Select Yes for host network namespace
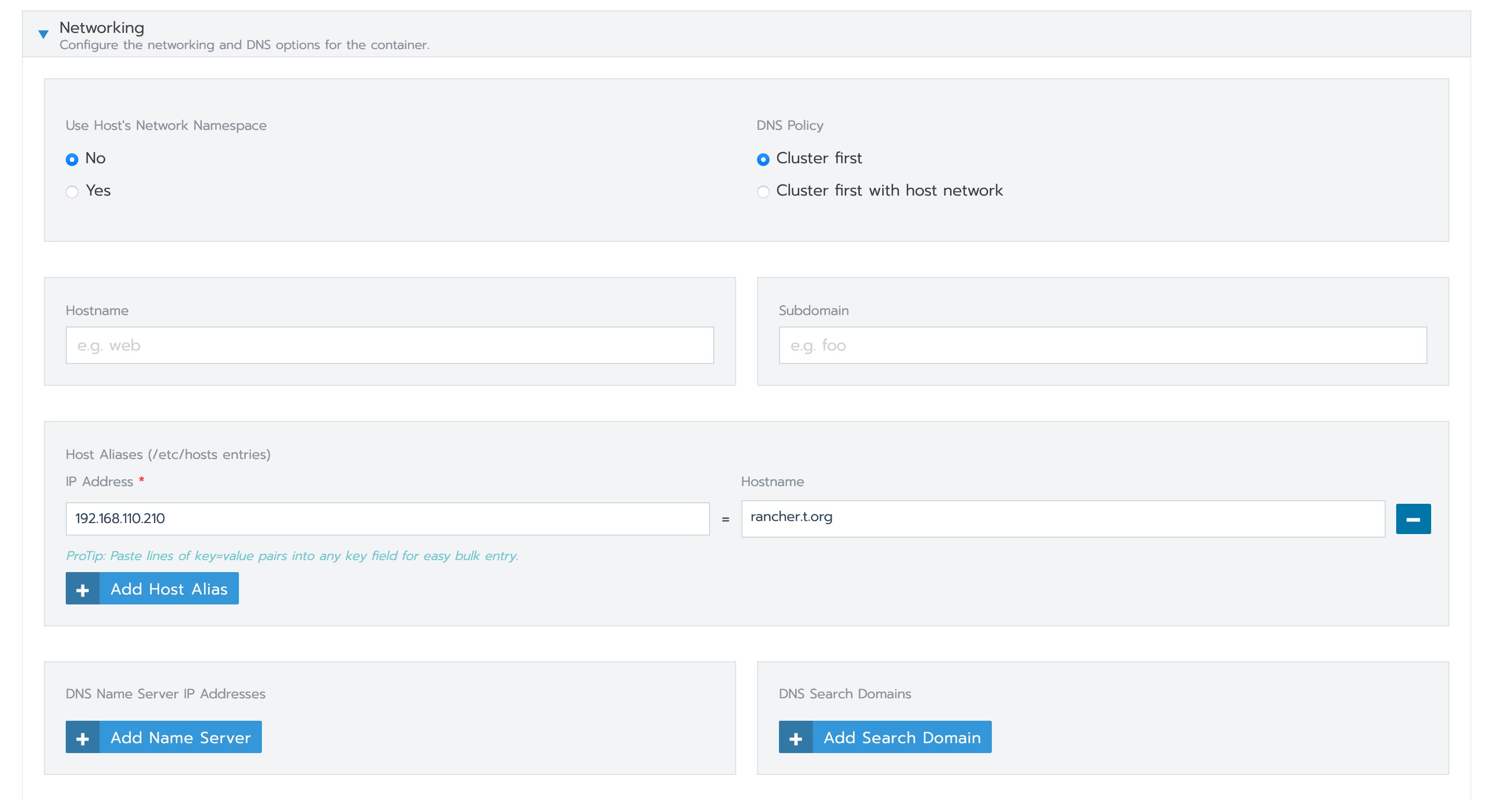The width and height of the screenshot is (1512, 800). (x=71, y=192)
